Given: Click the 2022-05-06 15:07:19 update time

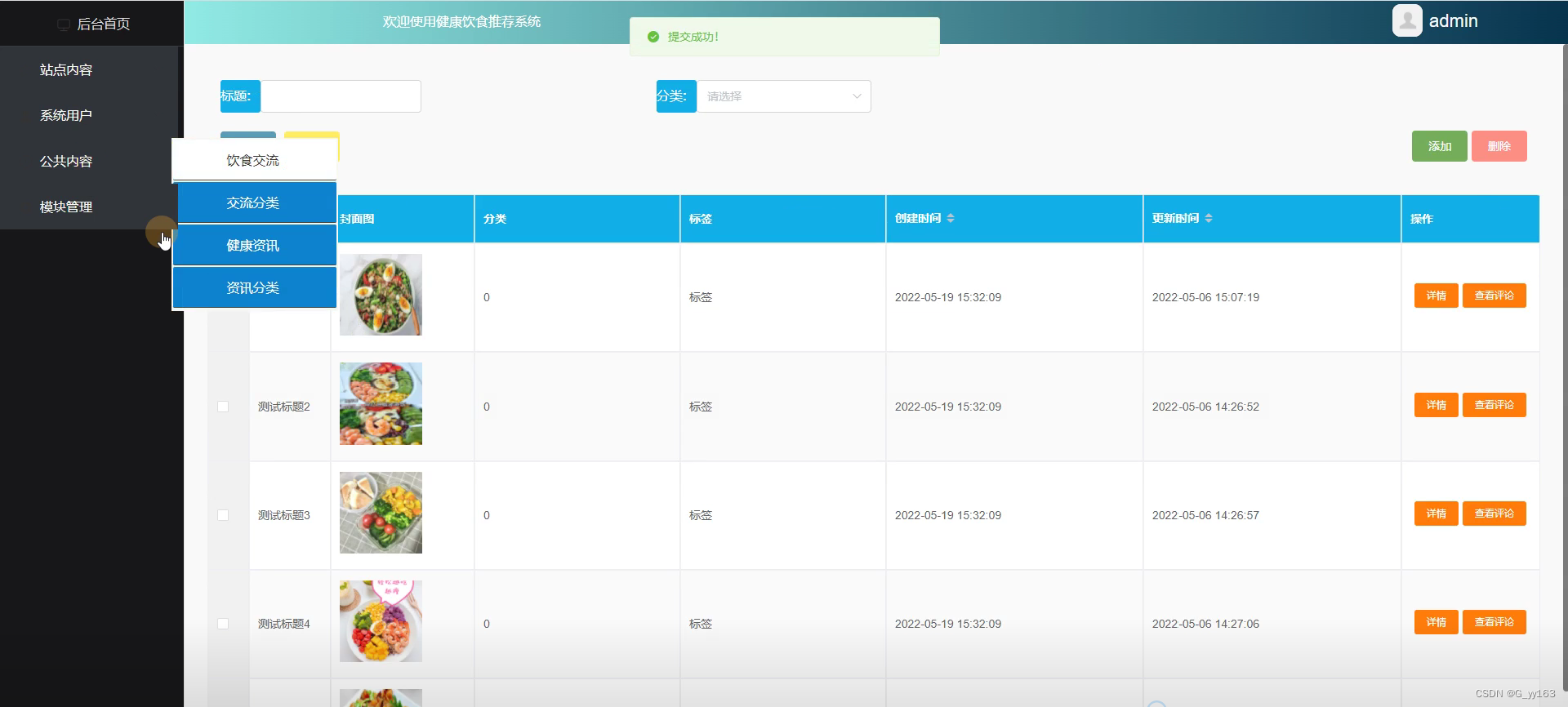Looking at the screenshot, I should tap(1205, 297).
